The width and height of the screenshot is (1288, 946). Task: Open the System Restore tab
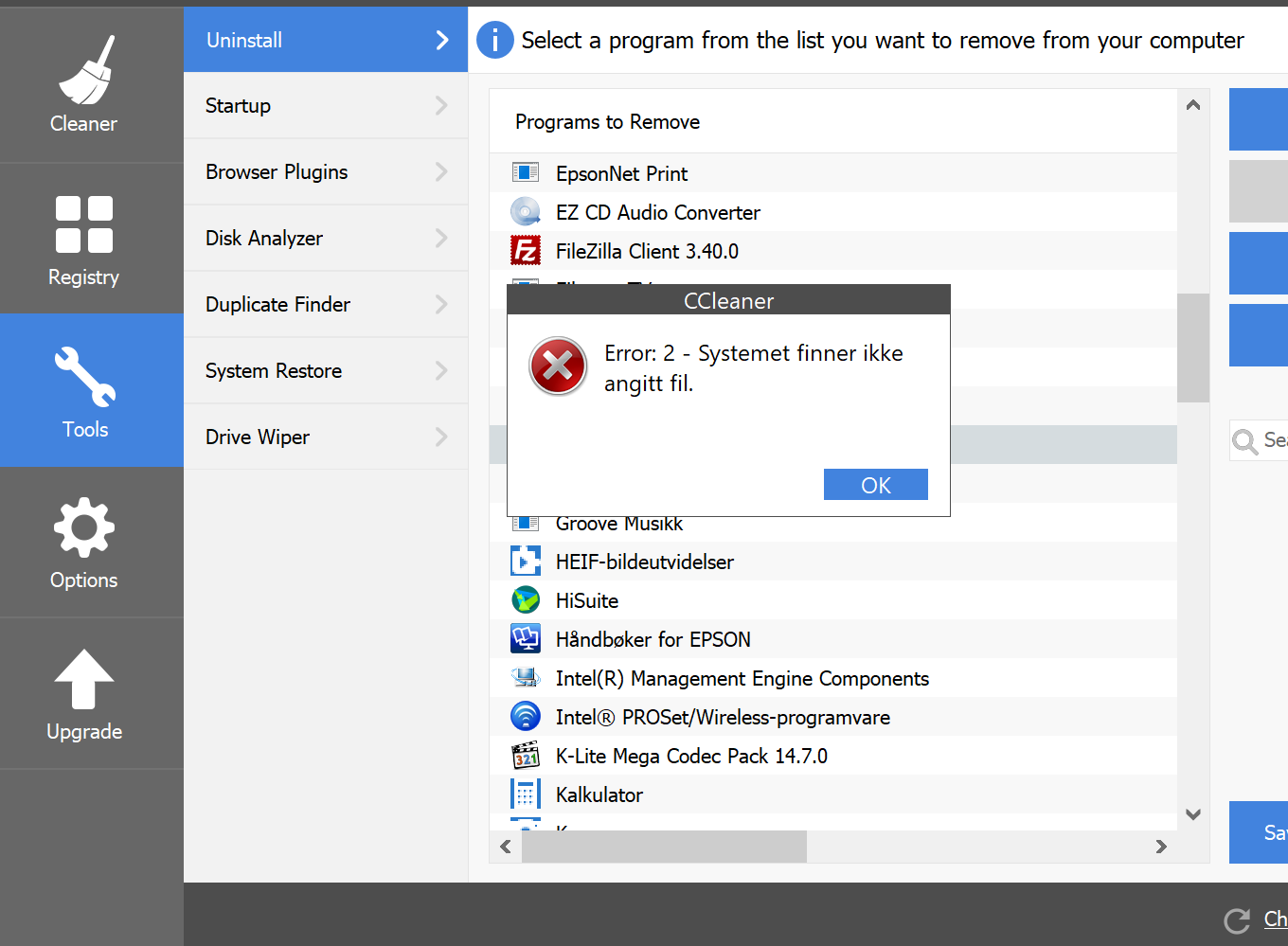tap(326, 370)
